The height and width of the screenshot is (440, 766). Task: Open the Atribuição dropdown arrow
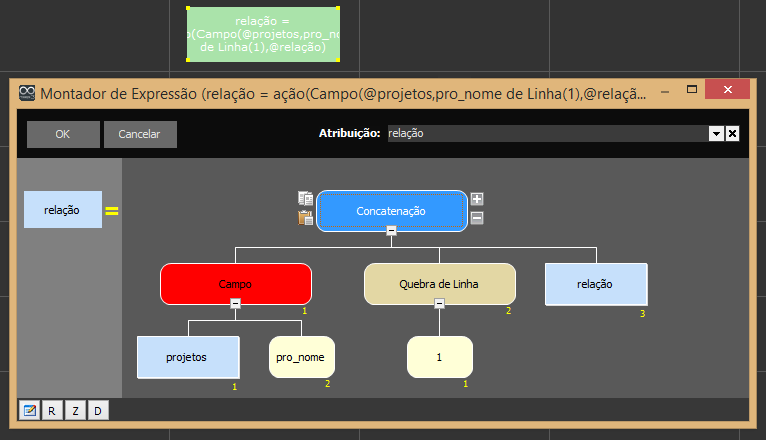click(716, 133)
